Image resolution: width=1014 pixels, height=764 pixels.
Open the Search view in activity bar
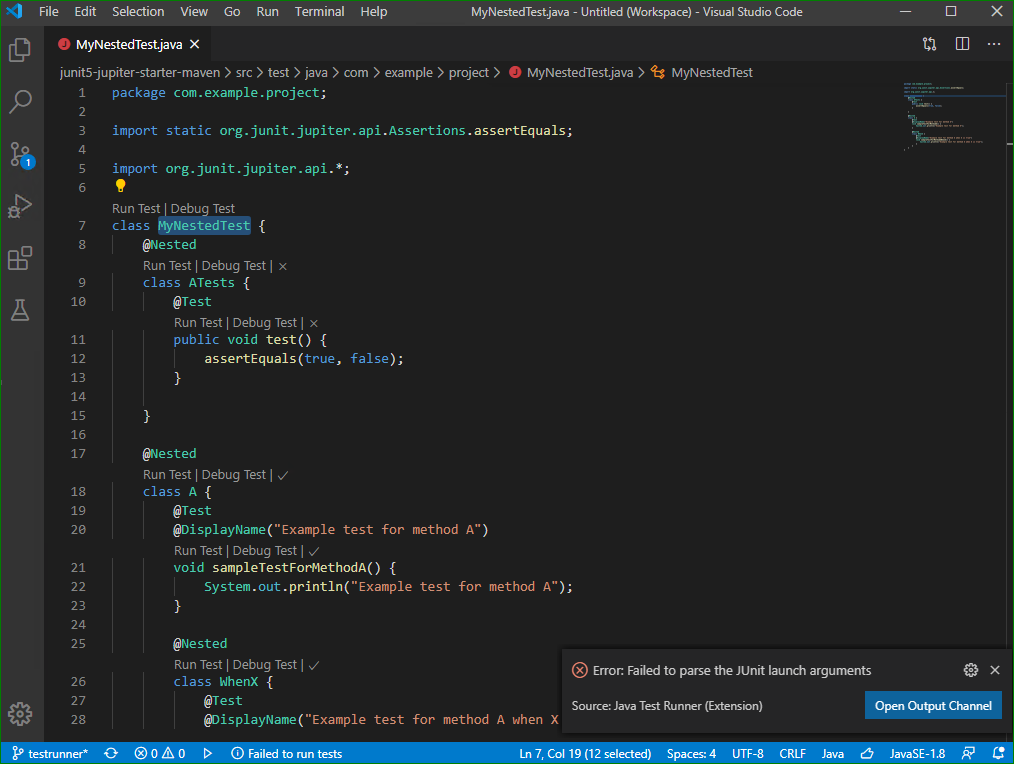tap(20, 102)
